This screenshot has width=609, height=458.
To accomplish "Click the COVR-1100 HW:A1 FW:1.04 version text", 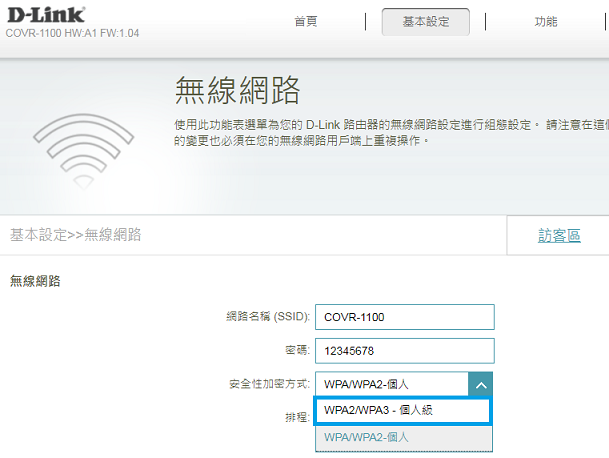I will [x=72, y=33].
